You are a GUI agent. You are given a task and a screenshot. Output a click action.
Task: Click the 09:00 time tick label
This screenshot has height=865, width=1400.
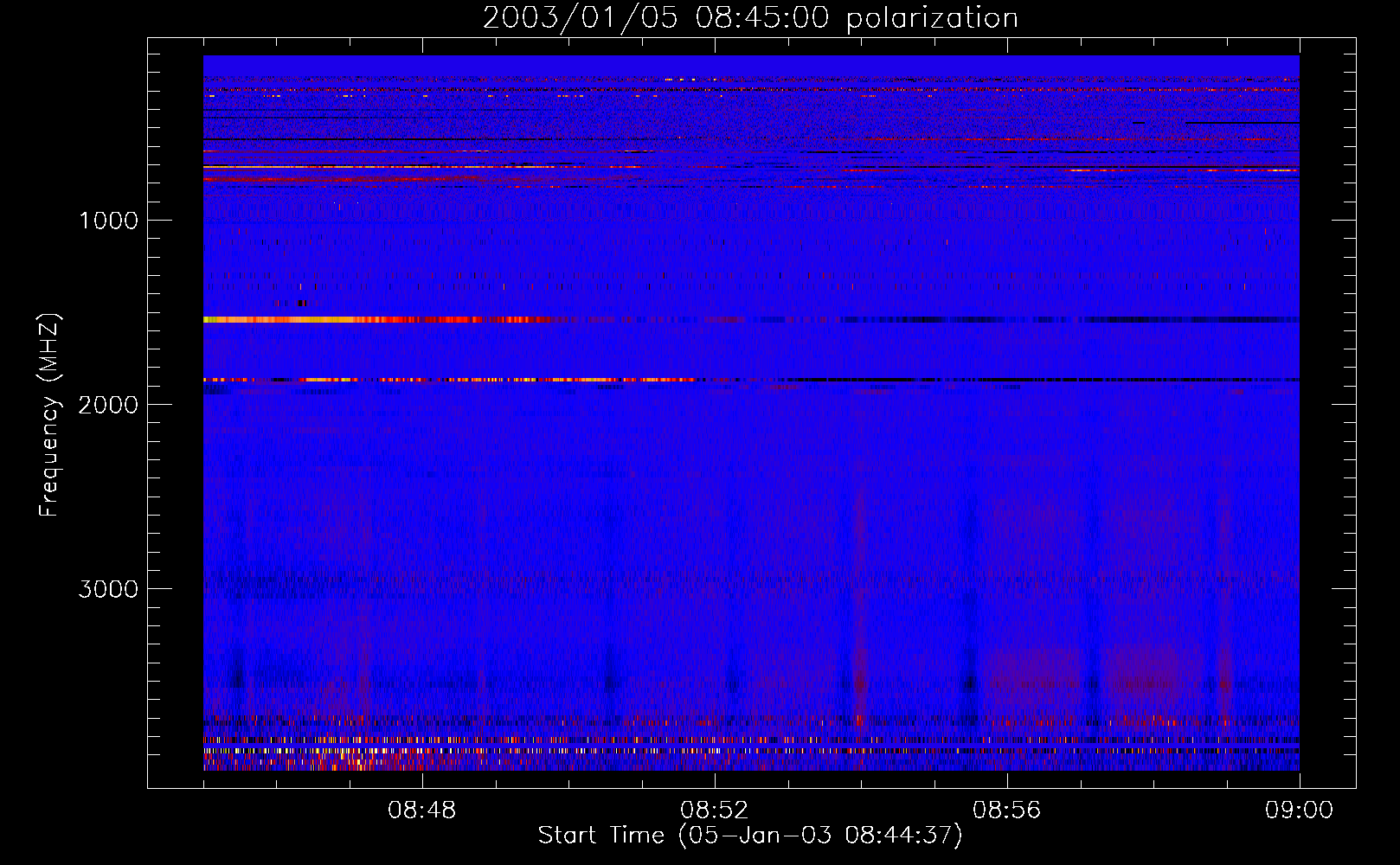pyautogui.click(x=1300, y=811)
